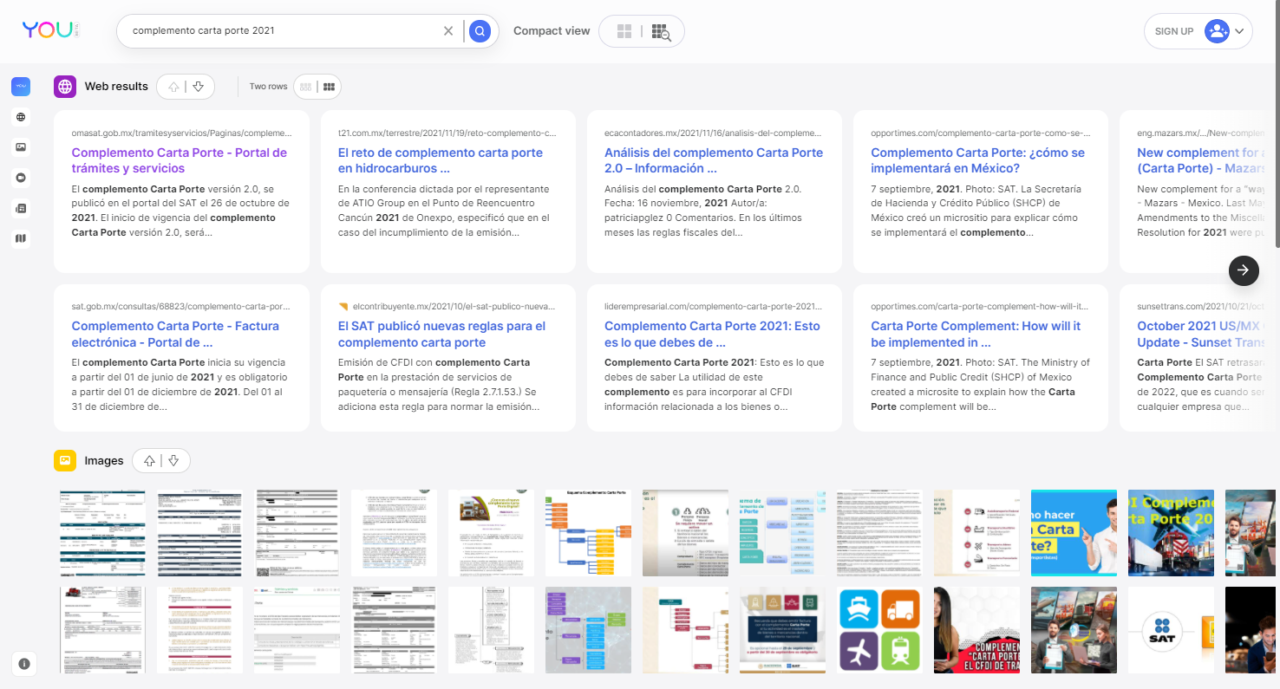Click the round next-arrow button for web results
Viewport: 1280px width, 689px height.
tap(1243, 269)
